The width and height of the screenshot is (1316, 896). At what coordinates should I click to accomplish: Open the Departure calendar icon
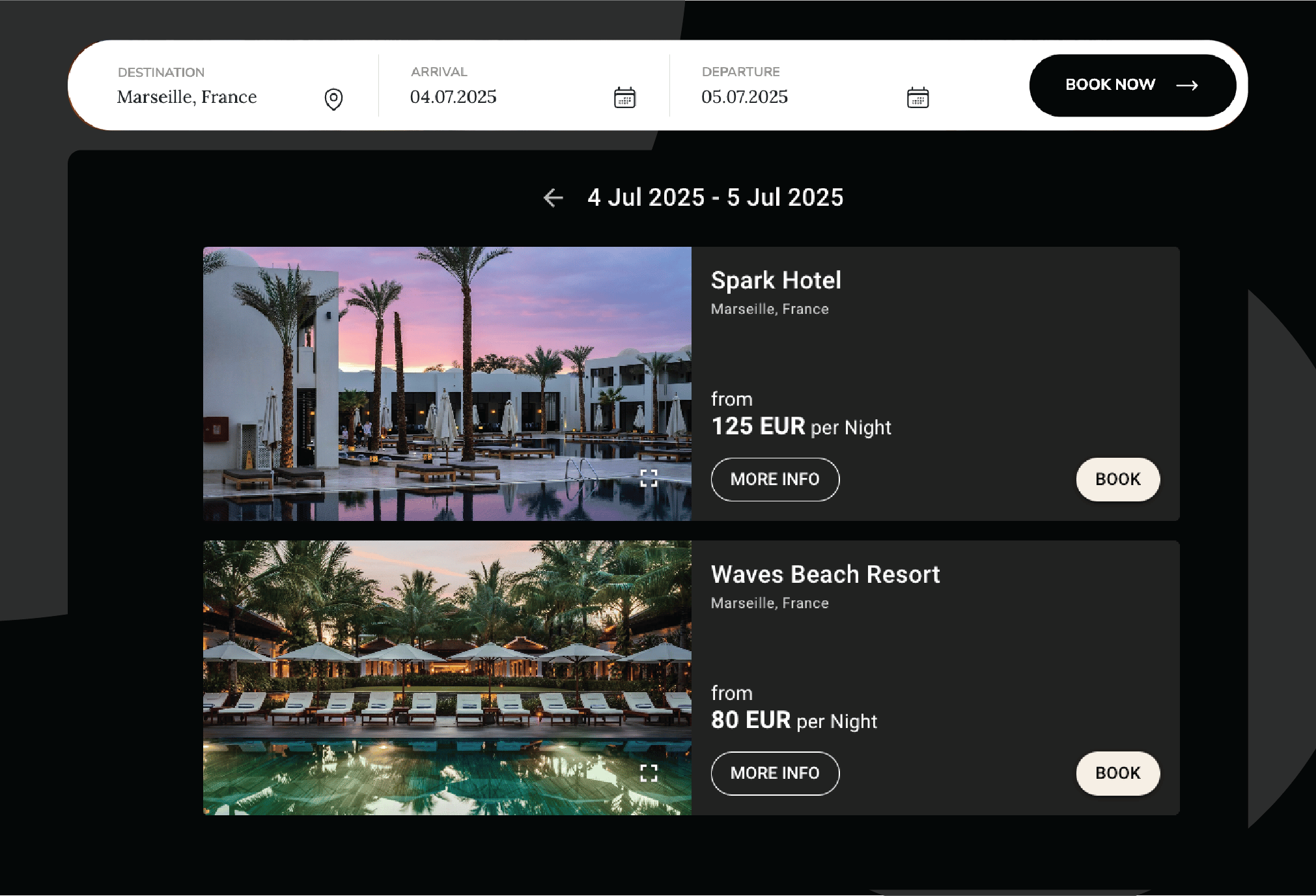coord(917,98)
